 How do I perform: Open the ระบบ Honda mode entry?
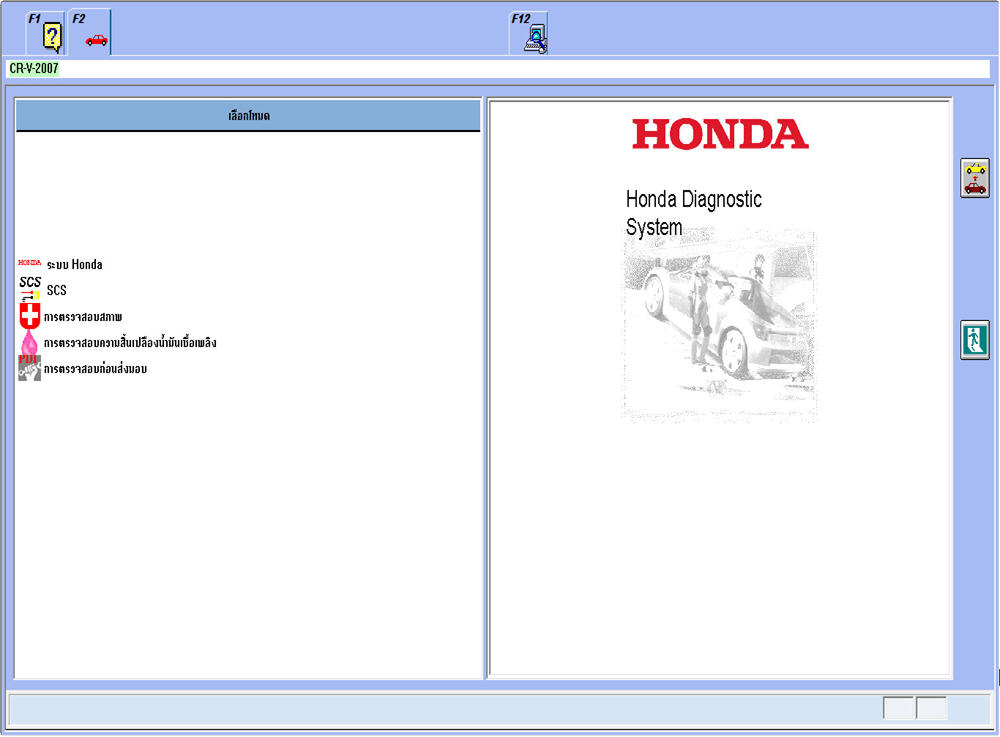click(x=75, y=265)
